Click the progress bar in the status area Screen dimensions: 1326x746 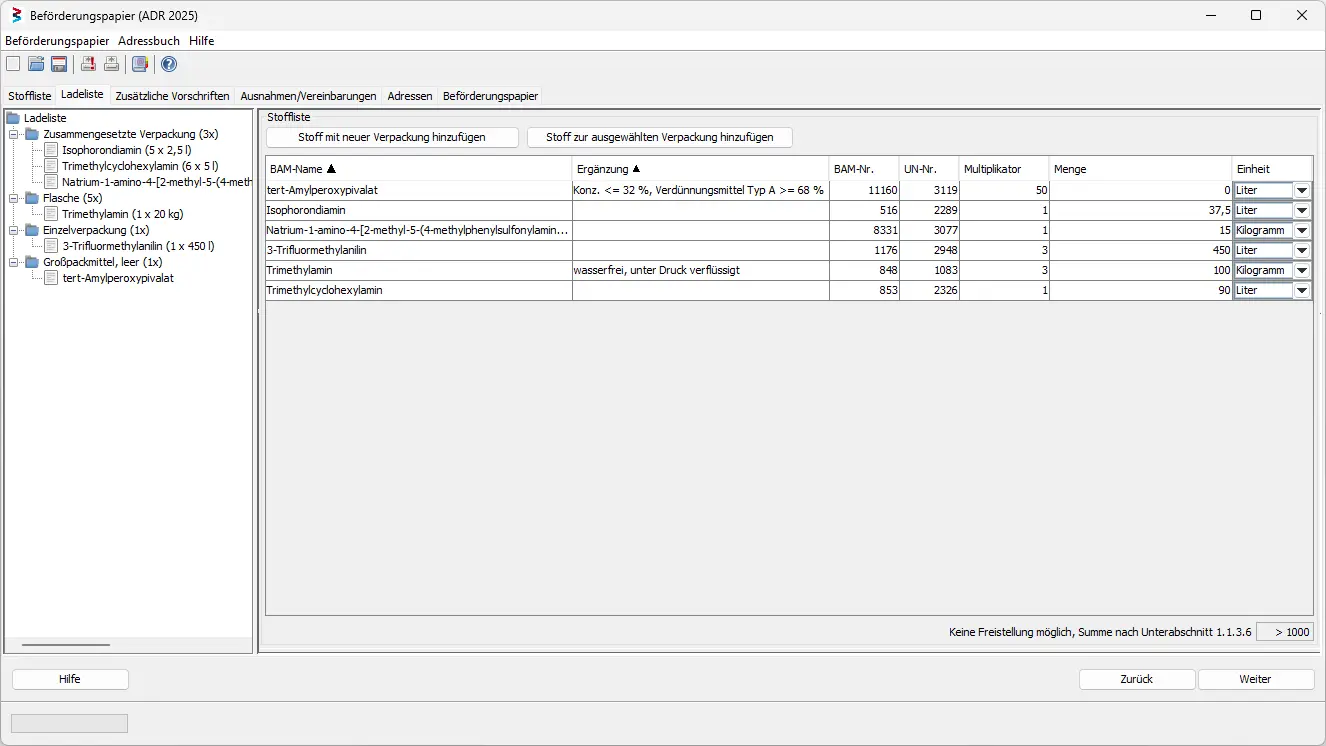click(69, 723)
